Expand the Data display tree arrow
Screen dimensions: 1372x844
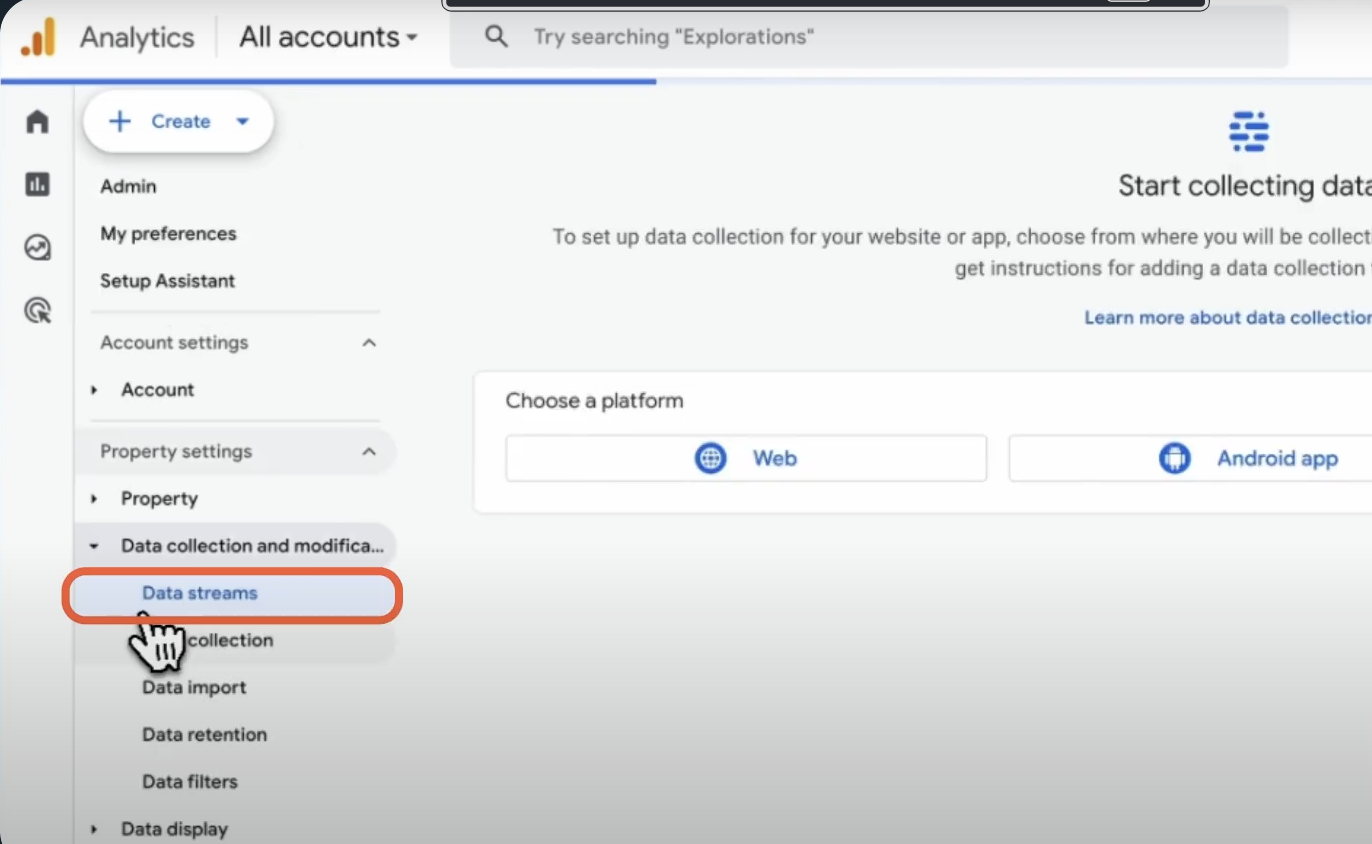click(x=95, y=829)
